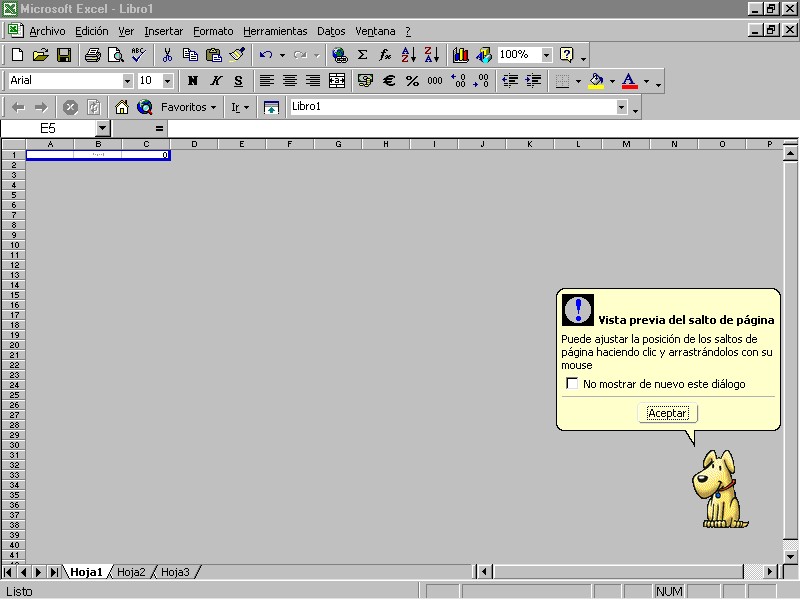Click the formula bar input field
This screenshot has height=600, width=800.
pyautogui.click(x=483, y=129)
